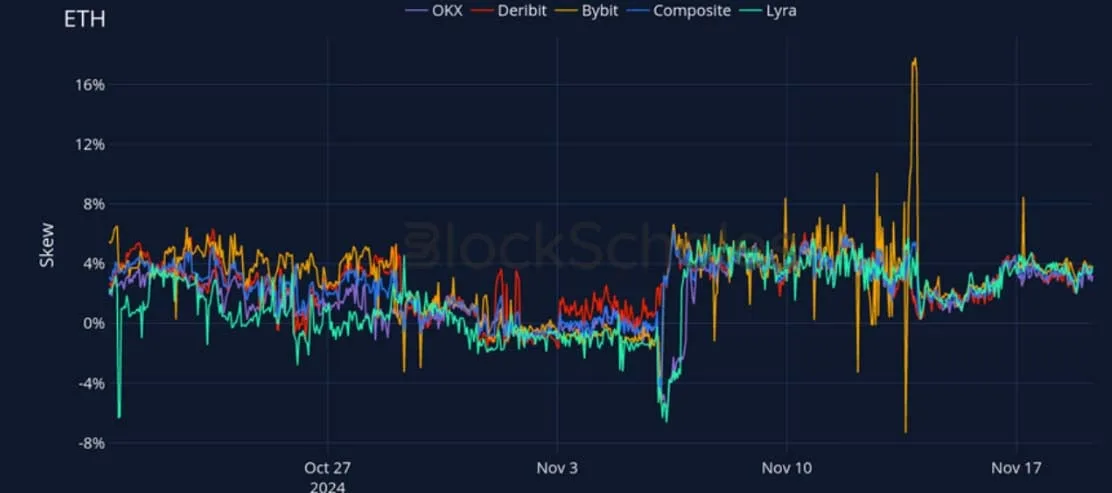Image resolution: width=1112 pixels, height=493 pixels.
Task: Click the 16% y-axis tick label
Action: [88, 85]
